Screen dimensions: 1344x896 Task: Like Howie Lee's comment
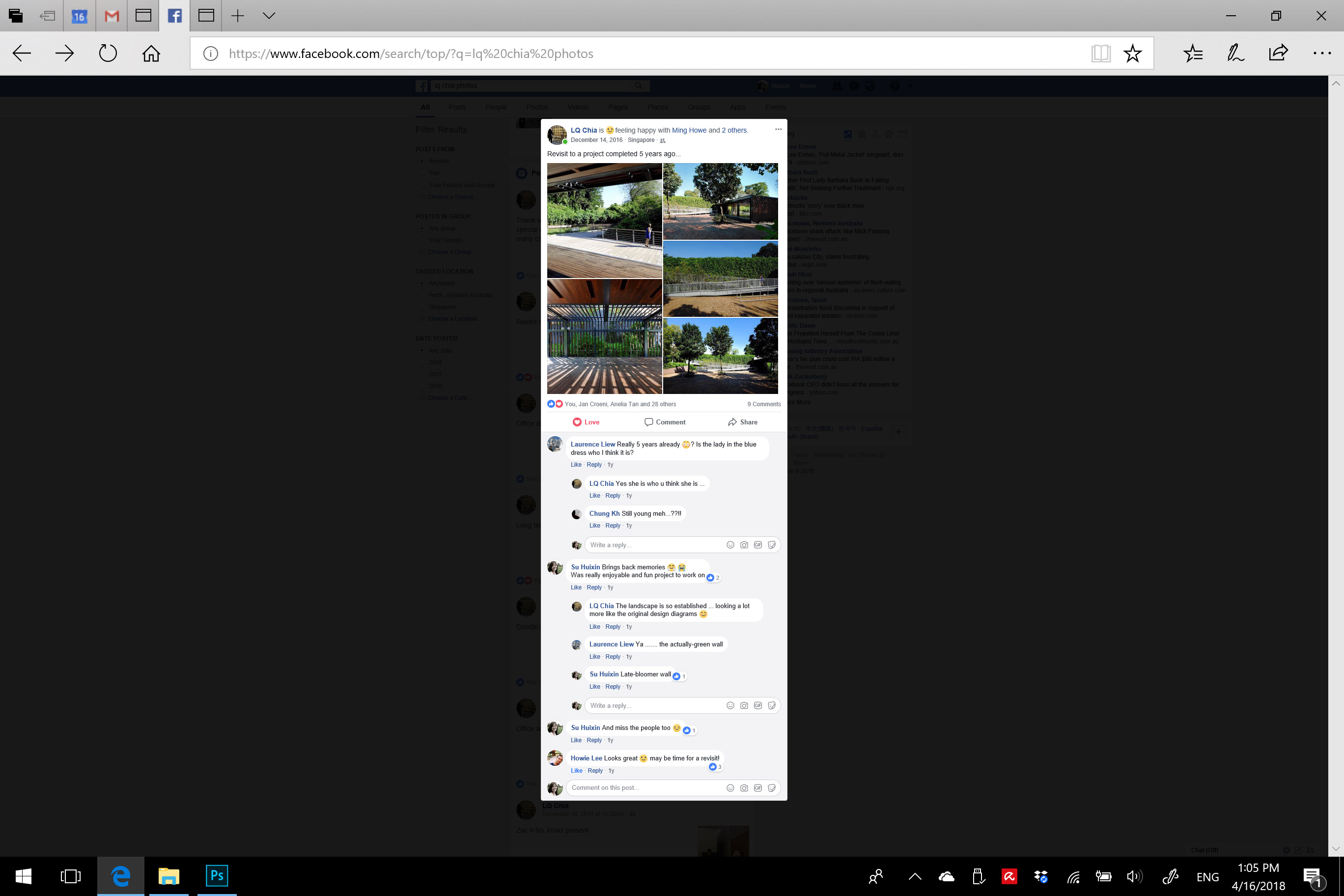tap(577, 771)
